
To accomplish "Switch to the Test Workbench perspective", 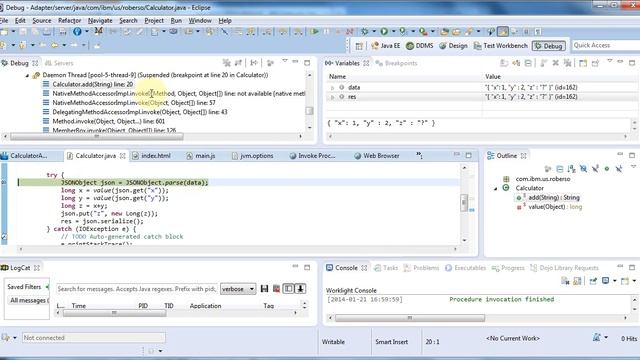I will click(500, 46).
